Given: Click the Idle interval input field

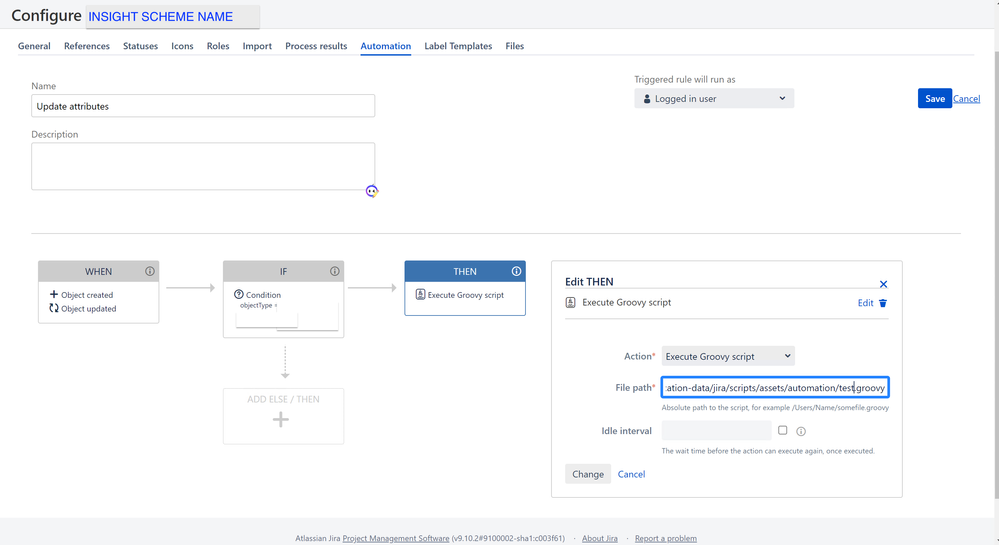Looking at the screenshot, I should click(716, 430).
